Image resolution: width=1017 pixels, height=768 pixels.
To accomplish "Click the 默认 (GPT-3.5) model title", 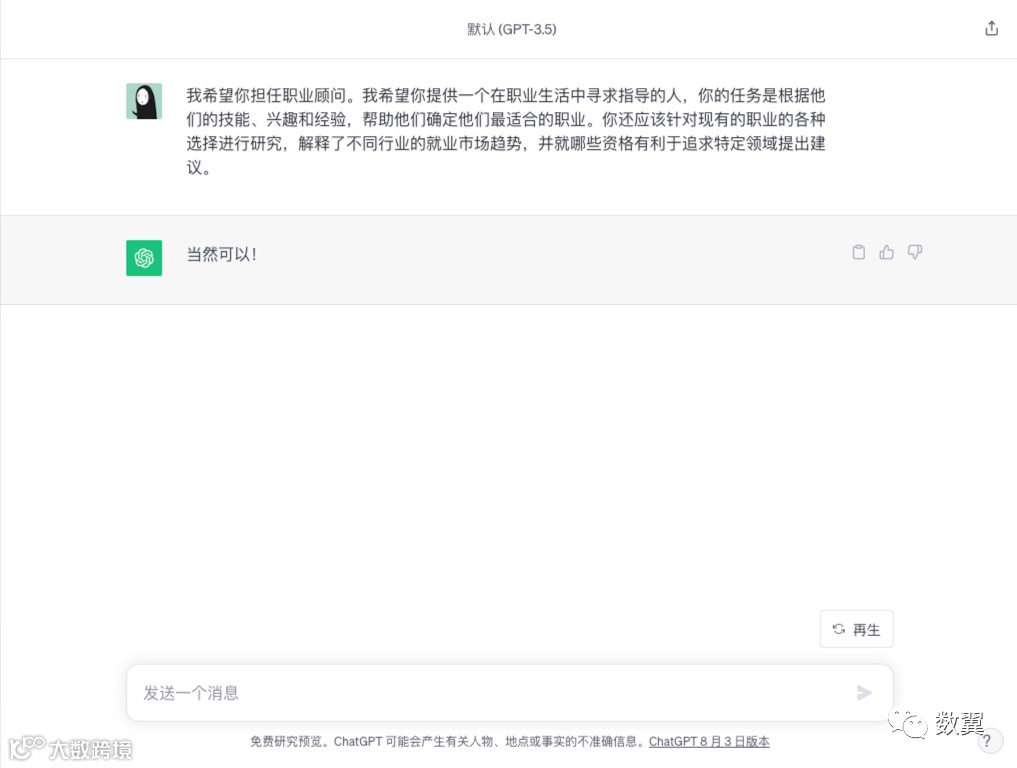I will tap(512, 29).
